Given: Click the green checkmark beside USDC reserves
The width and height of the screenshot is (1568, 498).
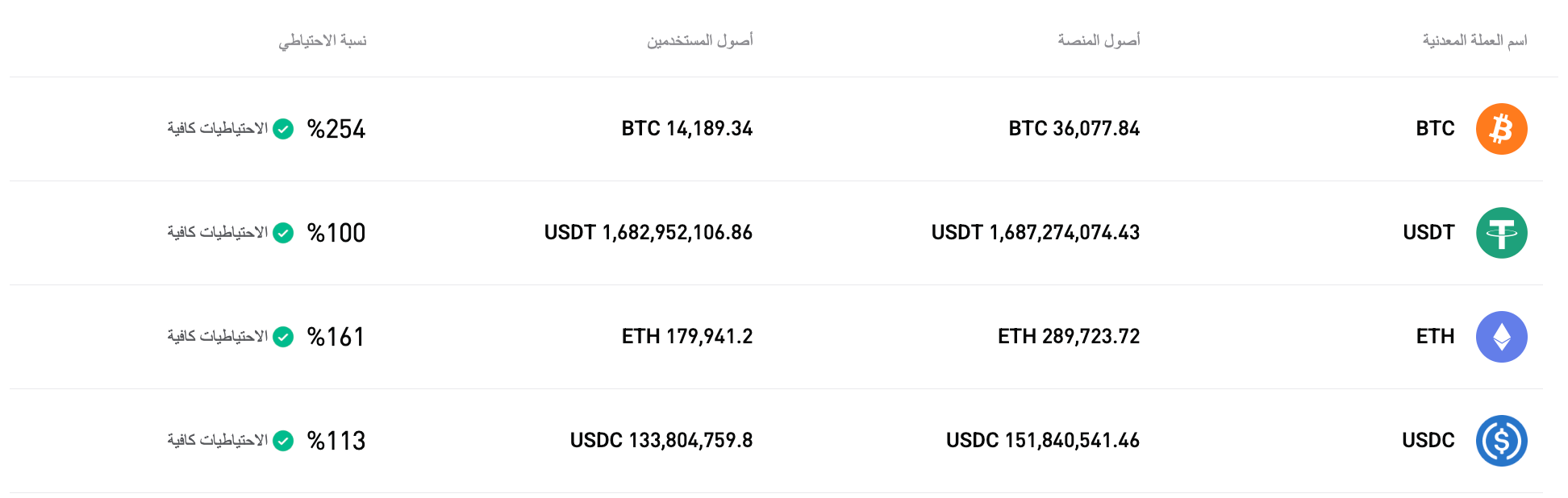Looking at the screenshot, I should (x=282, y=441).
